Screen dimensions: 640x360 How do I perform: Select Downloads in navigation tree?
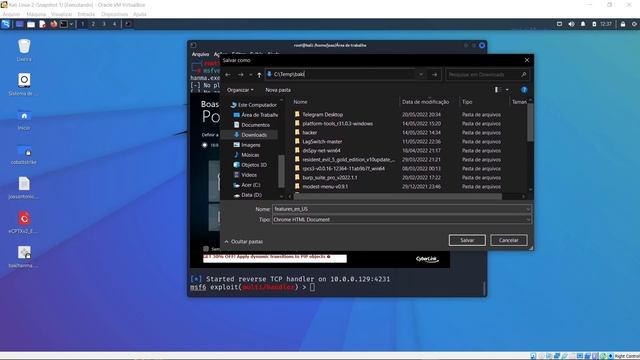click(x=250, y=135)
